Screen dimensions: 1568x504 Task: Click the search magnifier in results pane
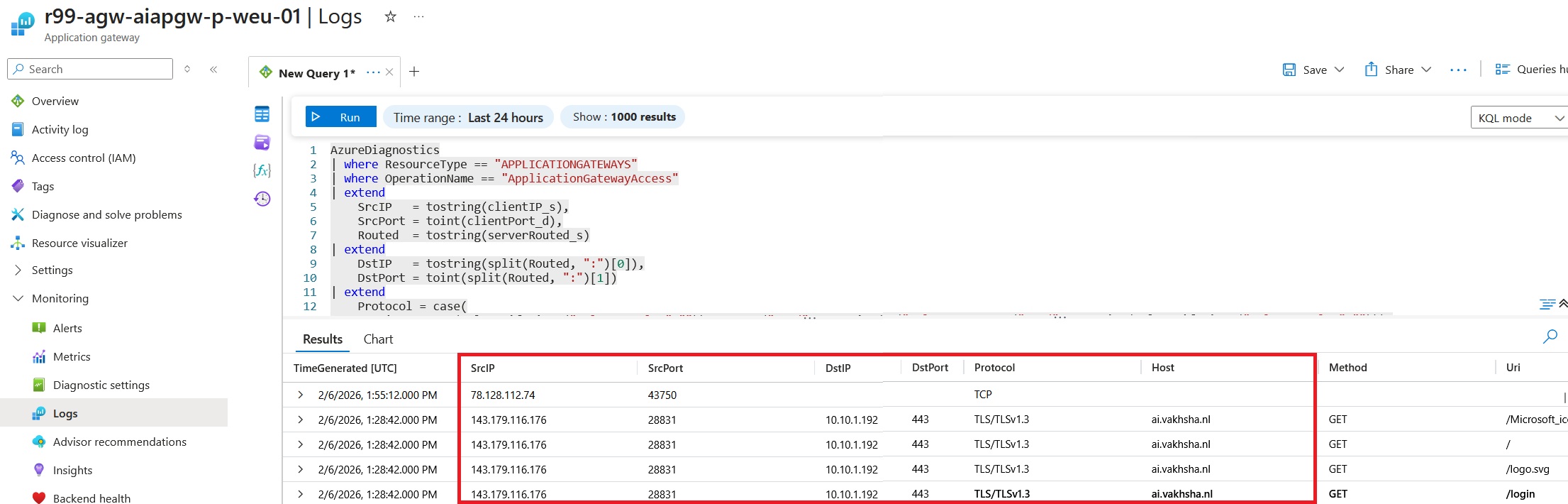pos(1550,336)
